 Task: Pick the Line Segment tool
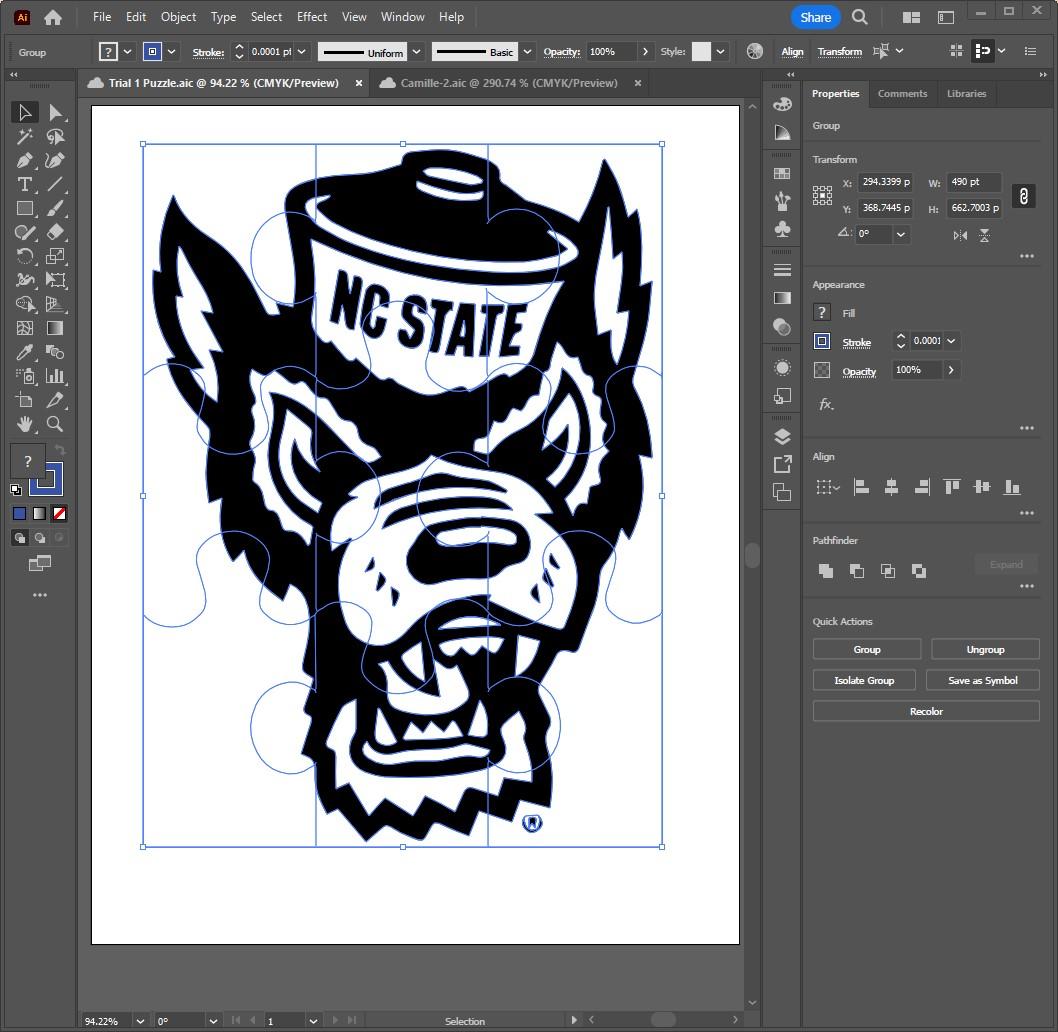click(55, 184)
